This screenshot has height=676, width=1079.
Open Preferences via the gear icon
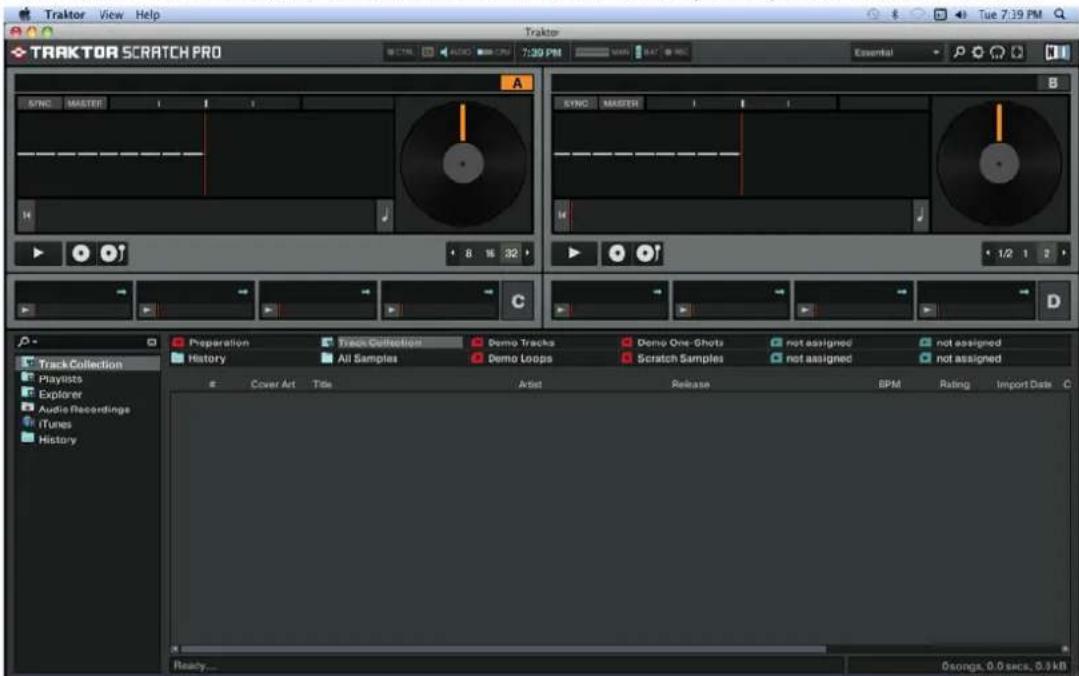point(978,52)
